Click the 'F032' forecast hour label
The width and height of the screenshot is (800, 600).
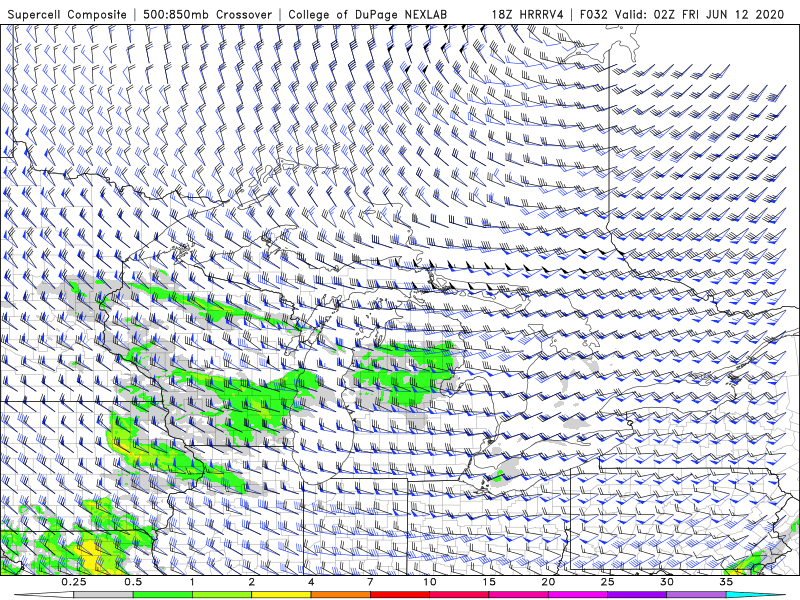point(593,14)
